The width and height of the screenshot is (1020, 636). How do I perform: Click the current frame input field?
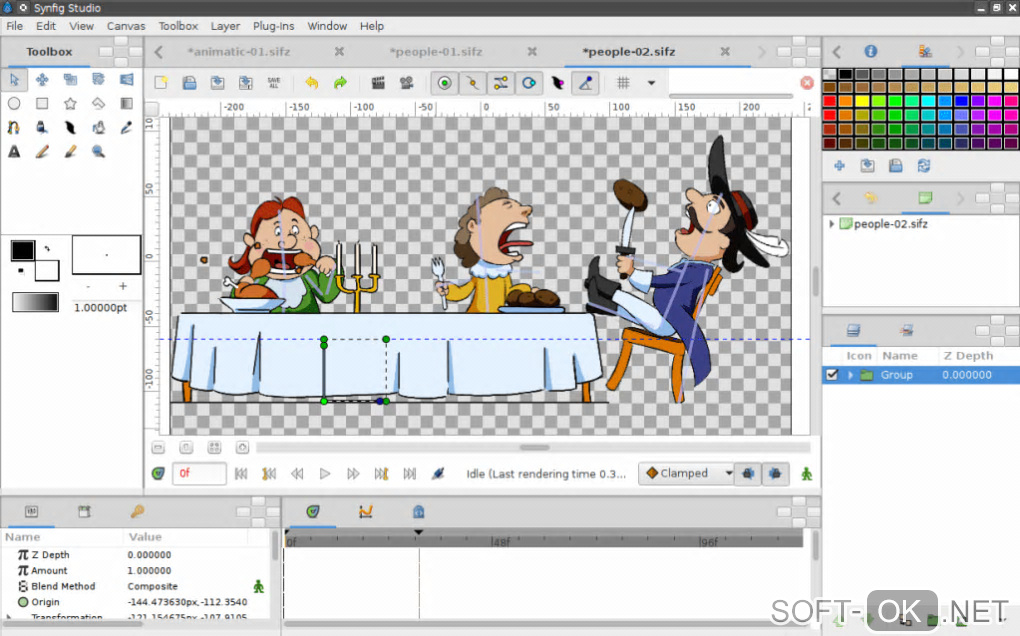[199, 474]
